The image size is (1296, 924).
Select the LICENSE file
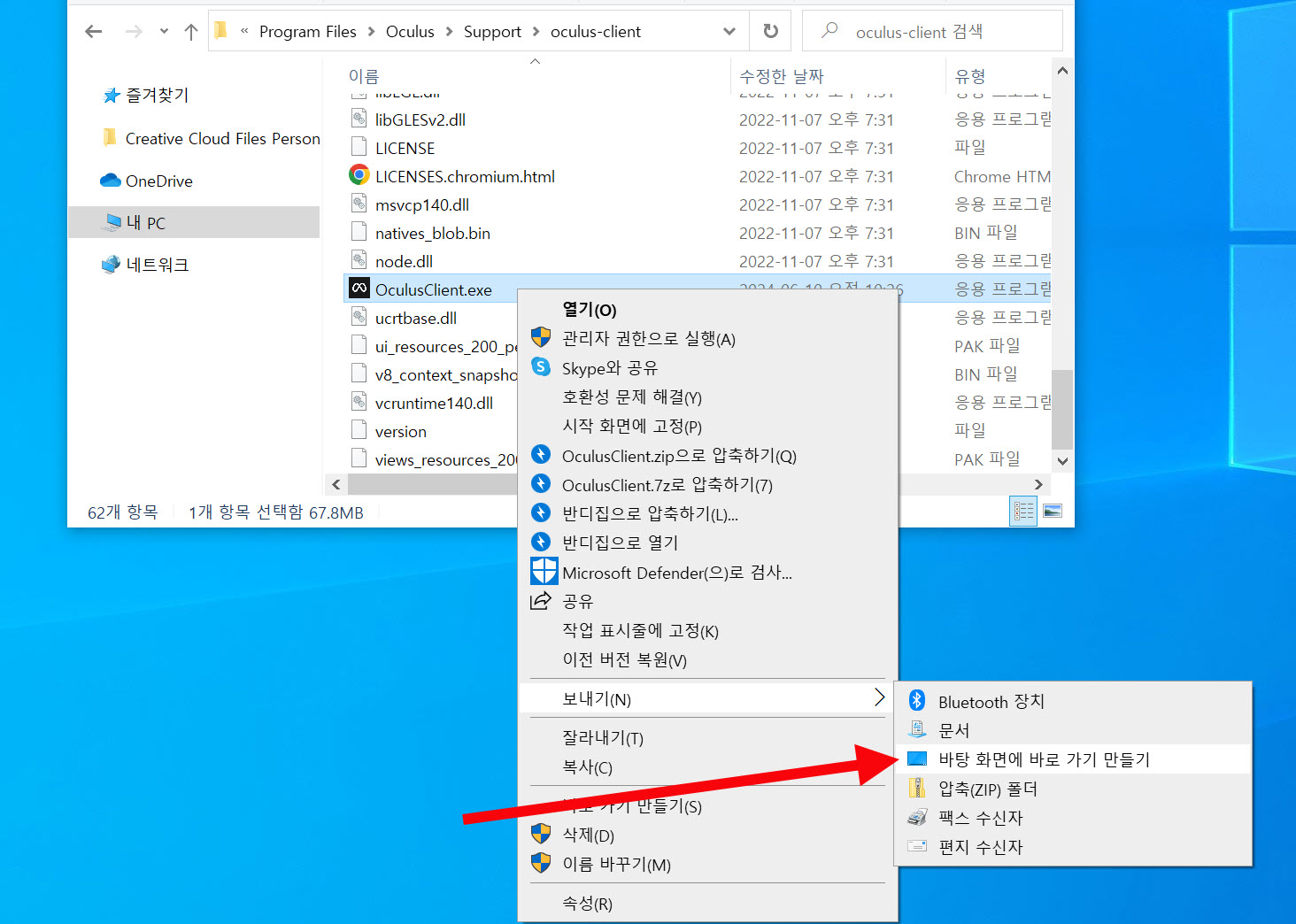pos(405,148)
